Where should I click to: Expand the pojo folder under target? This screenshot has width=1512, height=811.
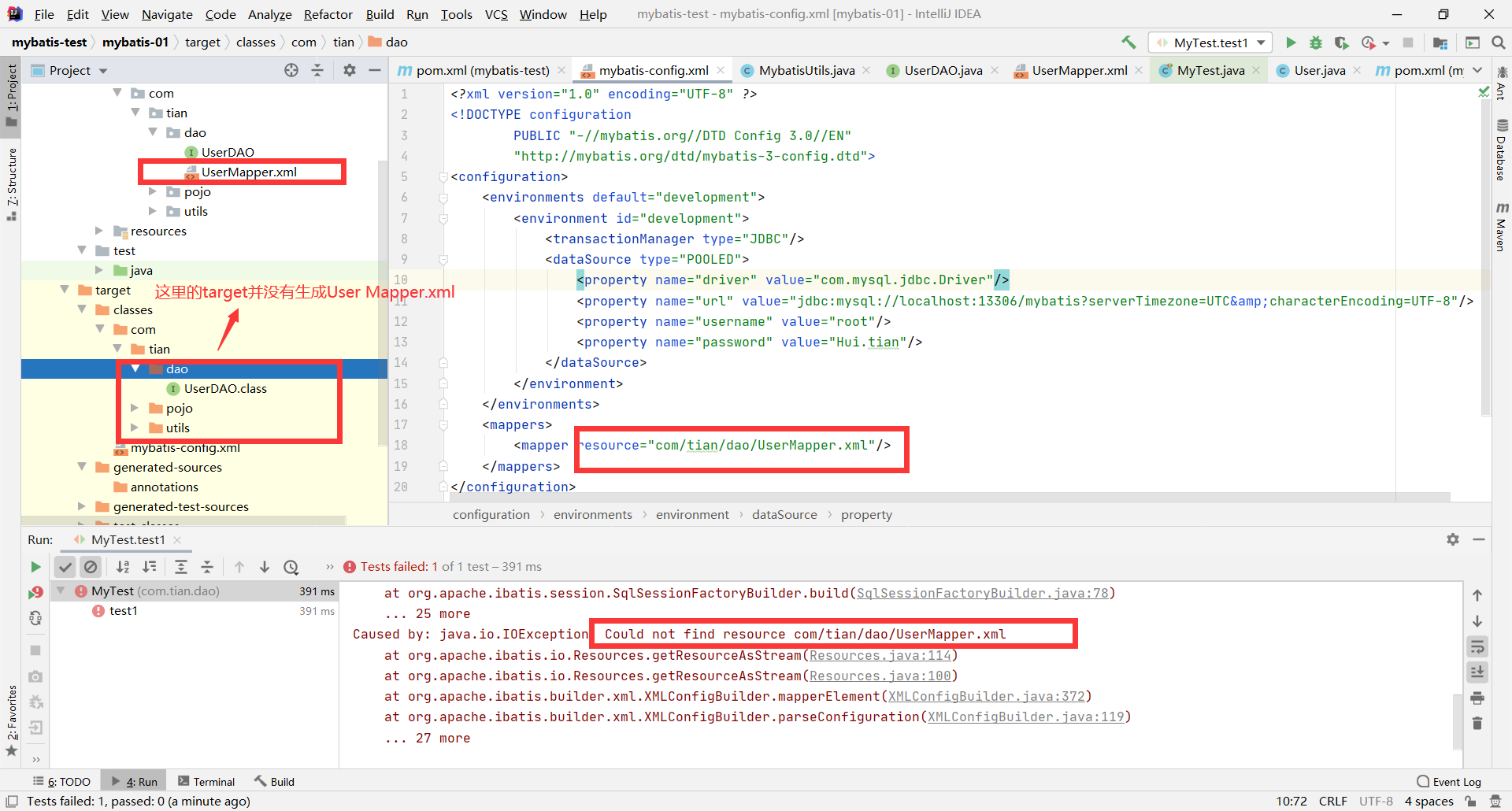(134, 408)
